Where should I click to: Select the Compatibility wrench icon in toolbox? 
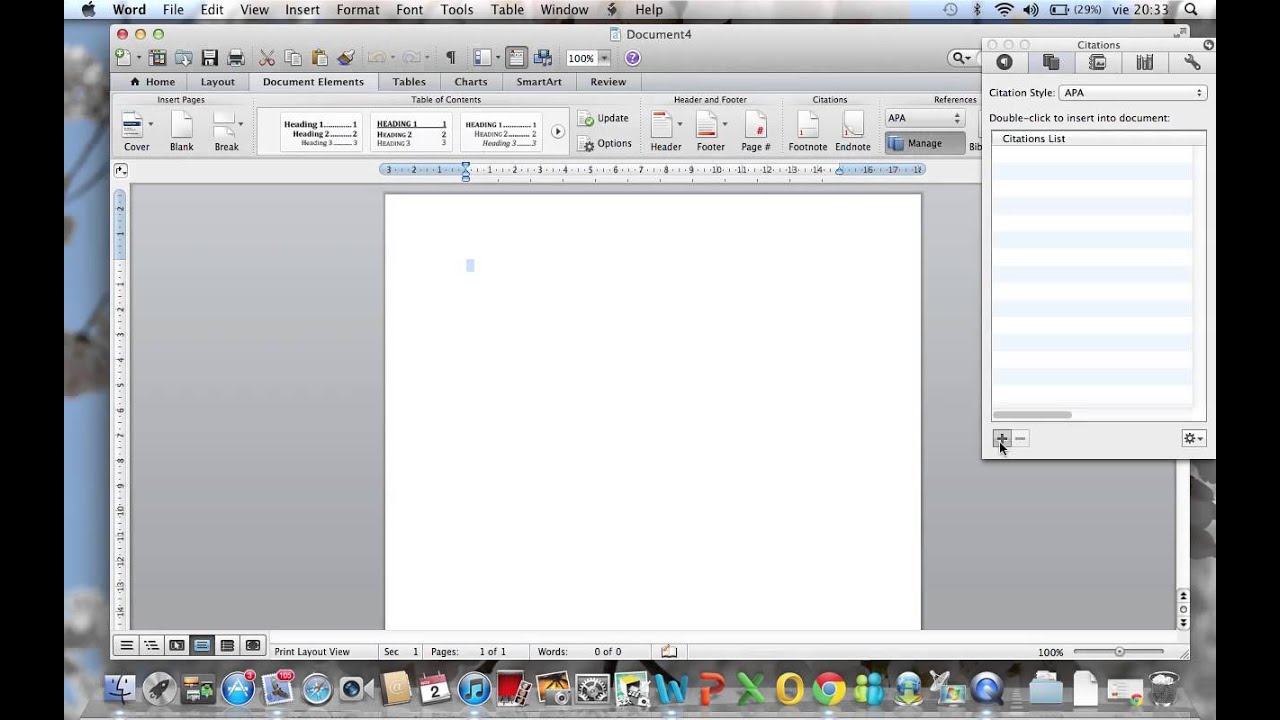(1192, 62)
